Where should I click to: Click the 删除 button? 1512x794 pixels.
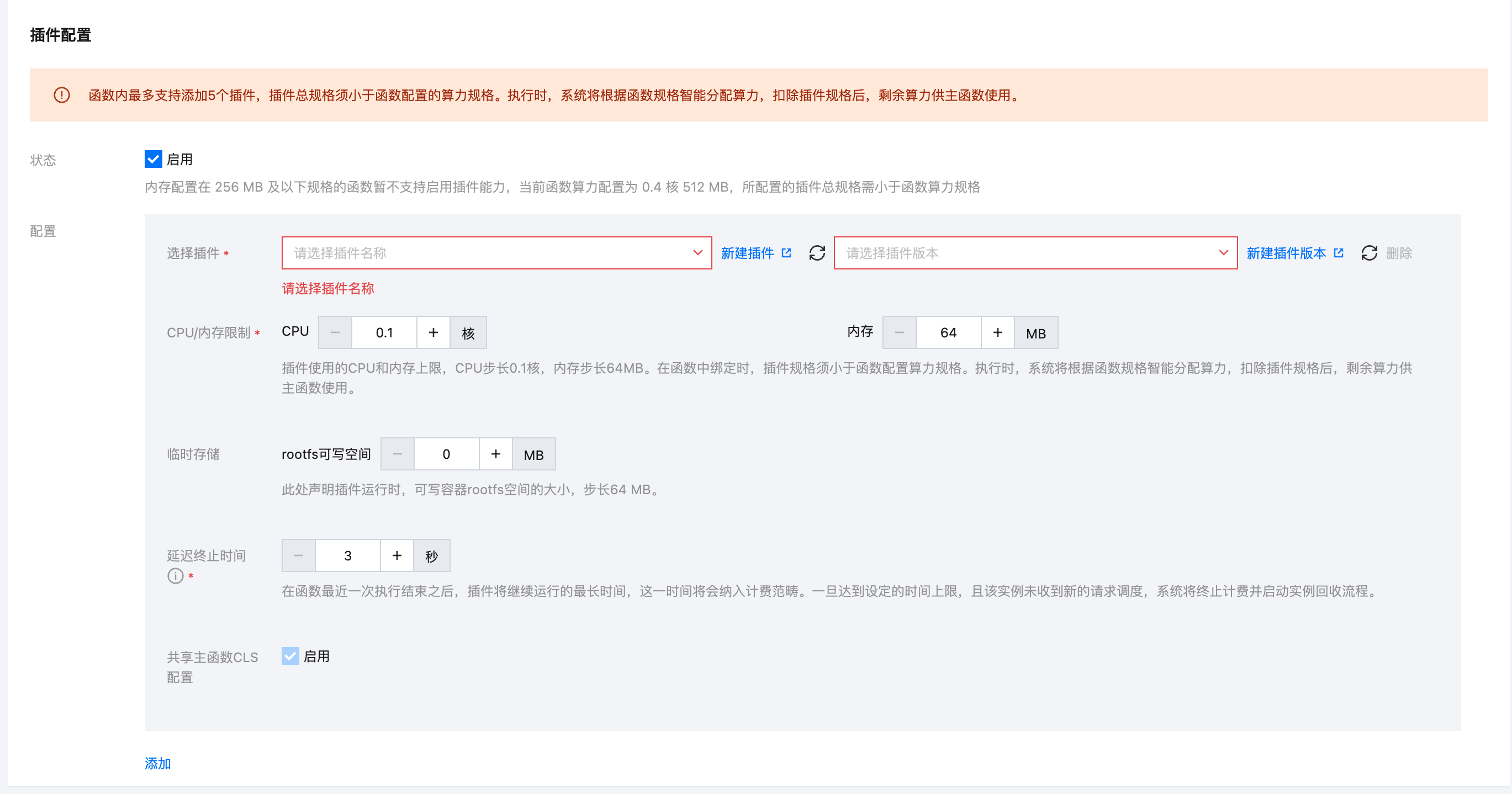pos(1399,253)
